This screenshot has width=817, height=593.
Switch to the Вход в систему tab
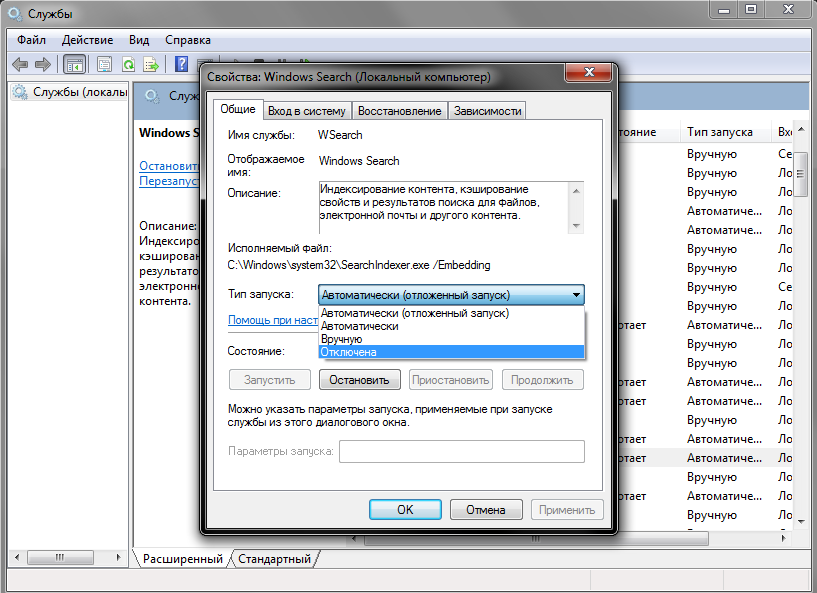[x=307, y=111]
